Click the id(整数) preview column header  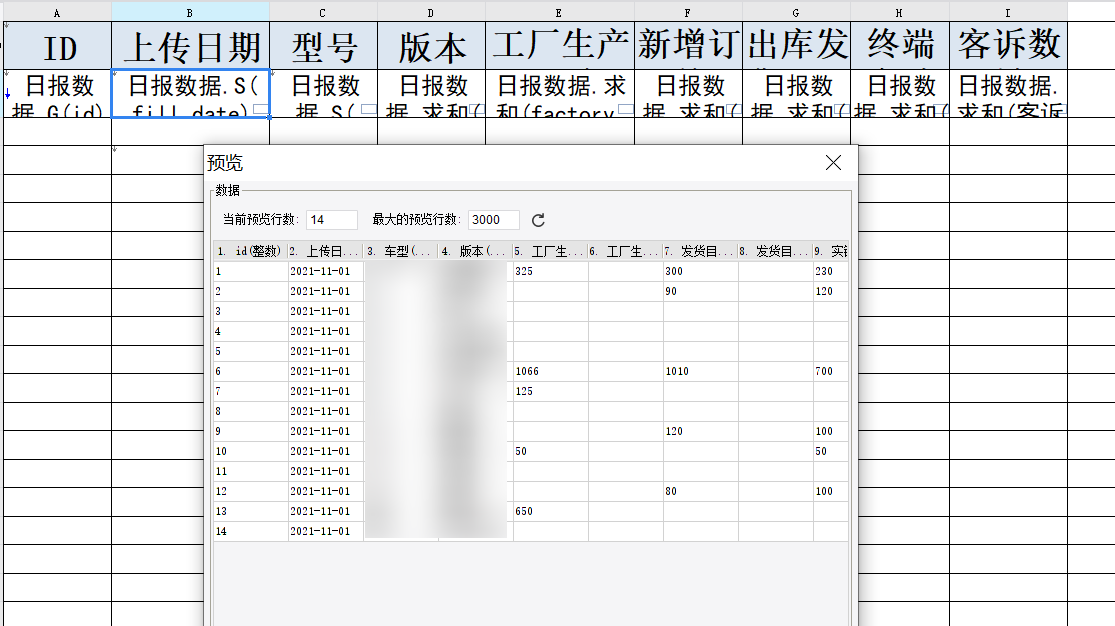tap(251, 251)
